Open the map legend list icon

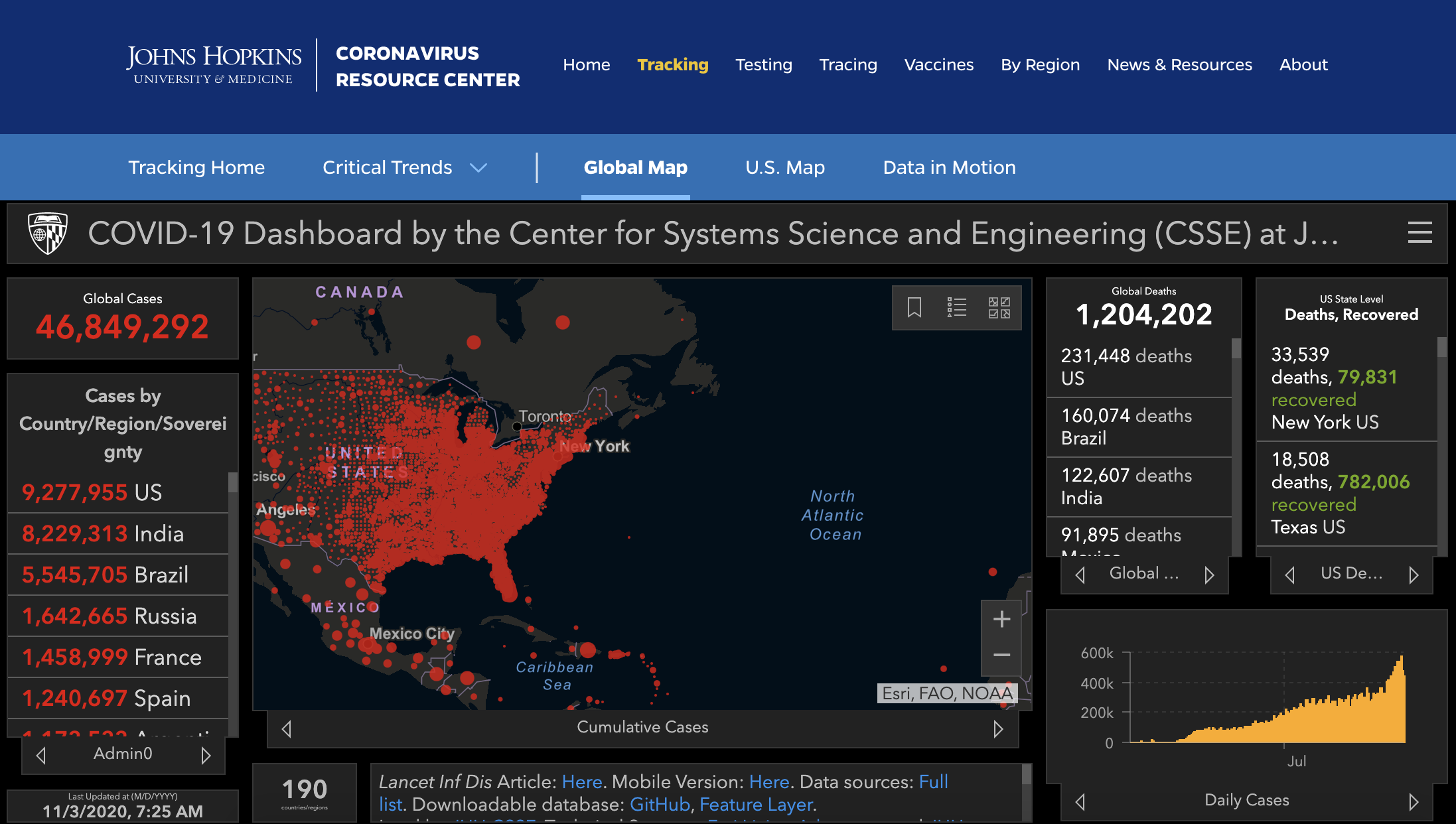coord(956,307)
